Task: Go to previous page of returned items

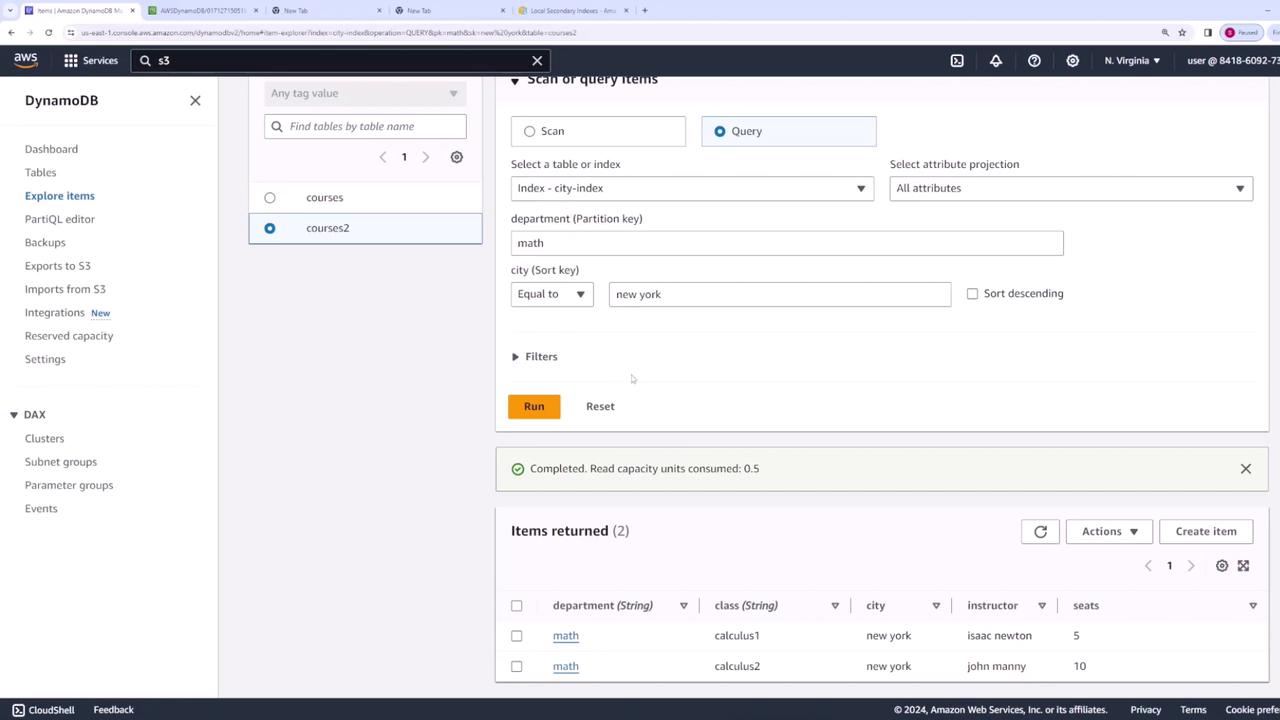Action: pyautogui.click(x=1148, y=566)
